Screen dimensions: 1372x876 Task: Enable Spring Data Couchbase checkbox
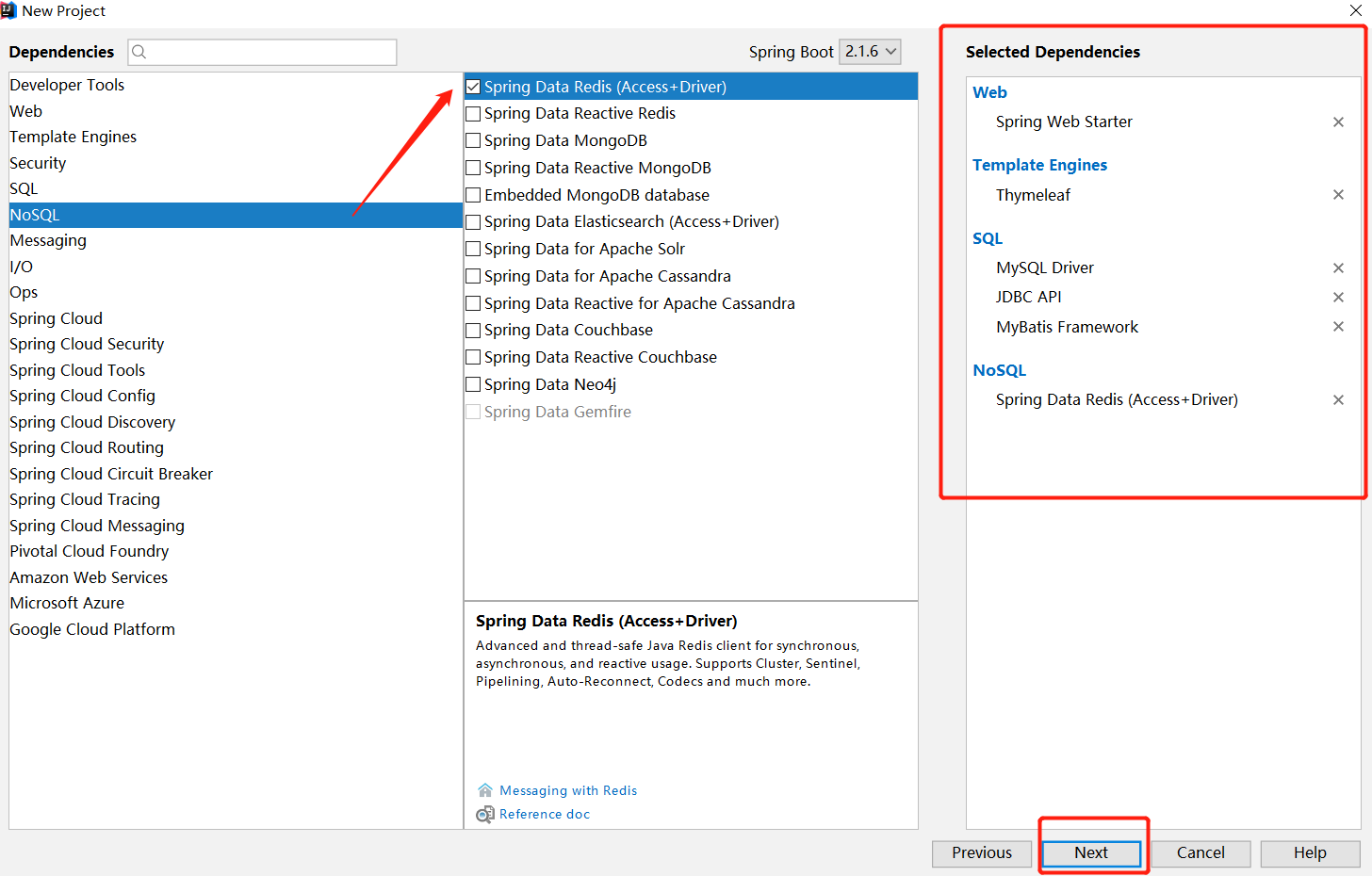(x=473, y=331)
